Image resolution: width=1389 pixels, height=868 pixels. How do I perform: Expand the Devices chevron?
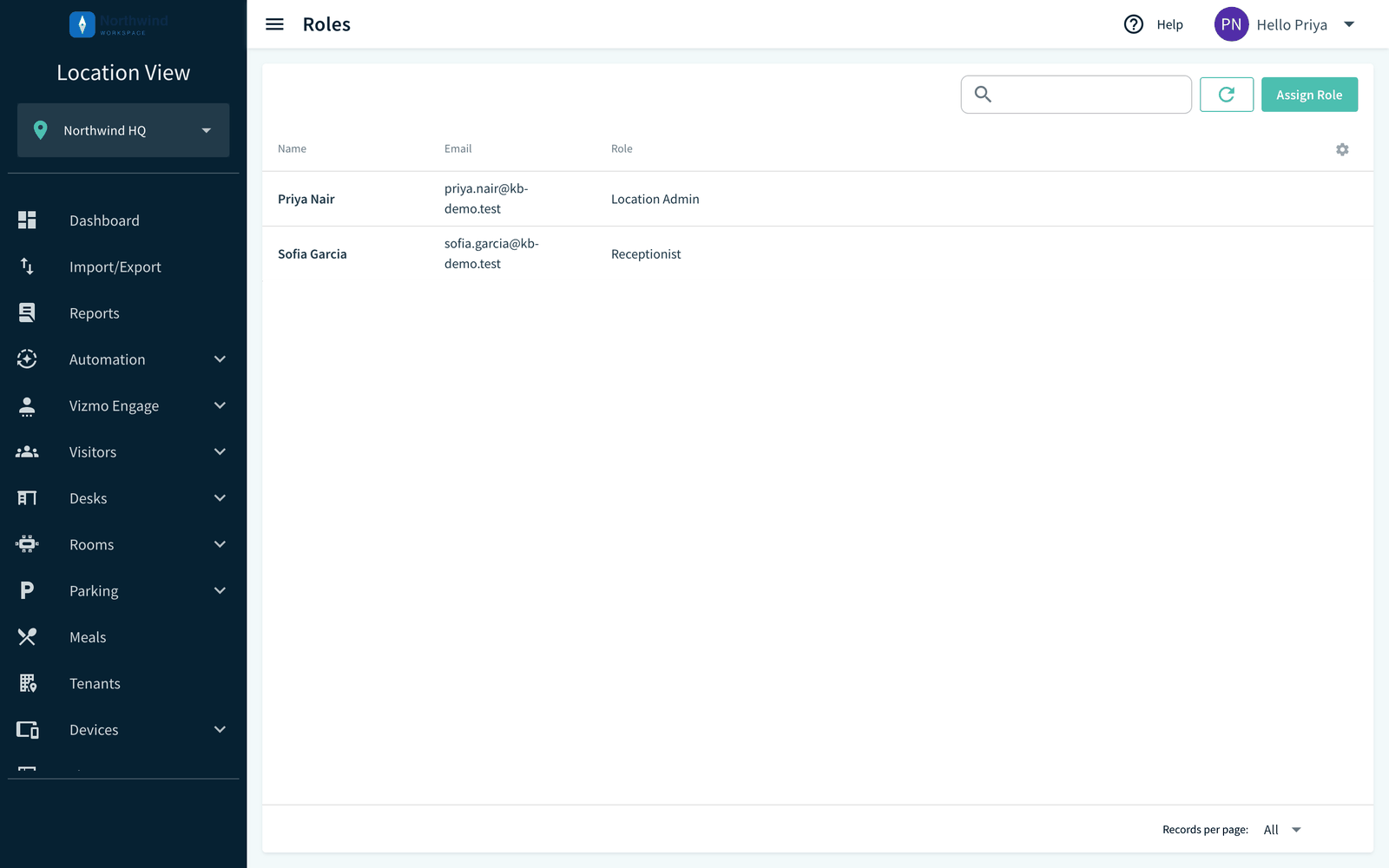coord(220,730)
